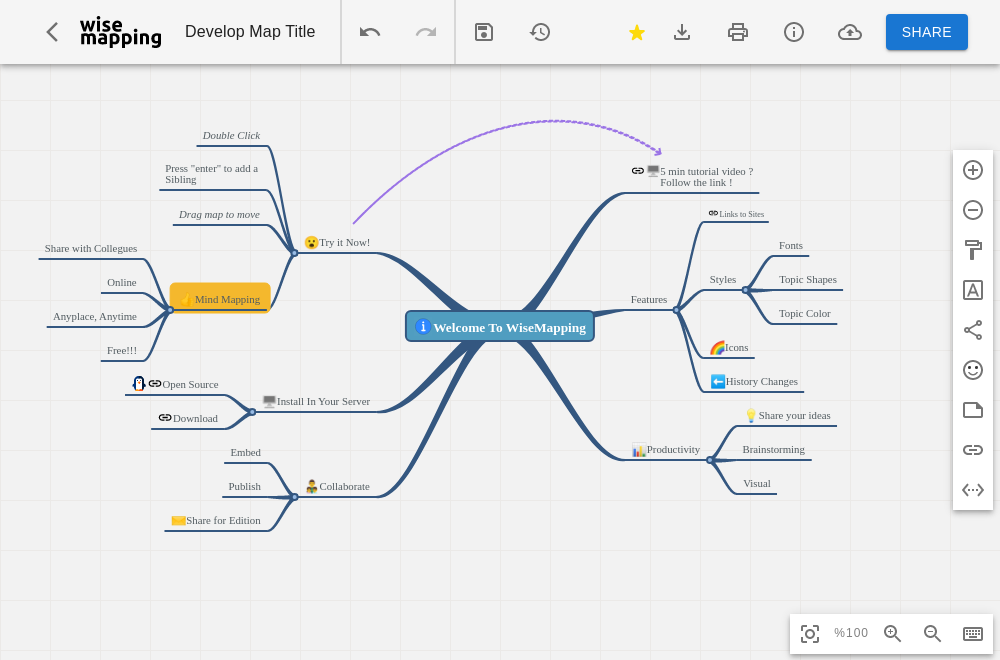Zoom out with the magnifier minus icon
This screenshot has width=1000, height=660.
(x=932, y=633)
